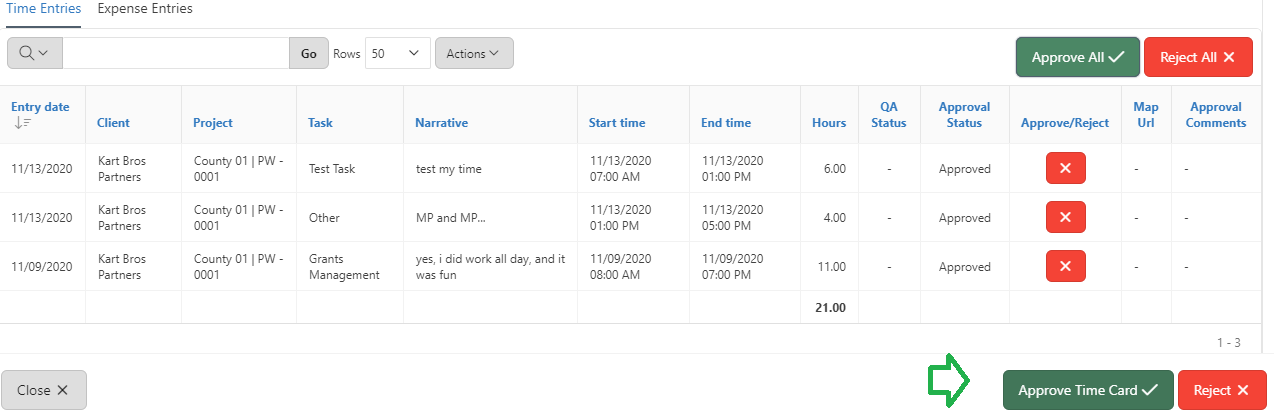Reject the Grants Management entry with X
The image size is (1274, 415).
click(1065, 266)
